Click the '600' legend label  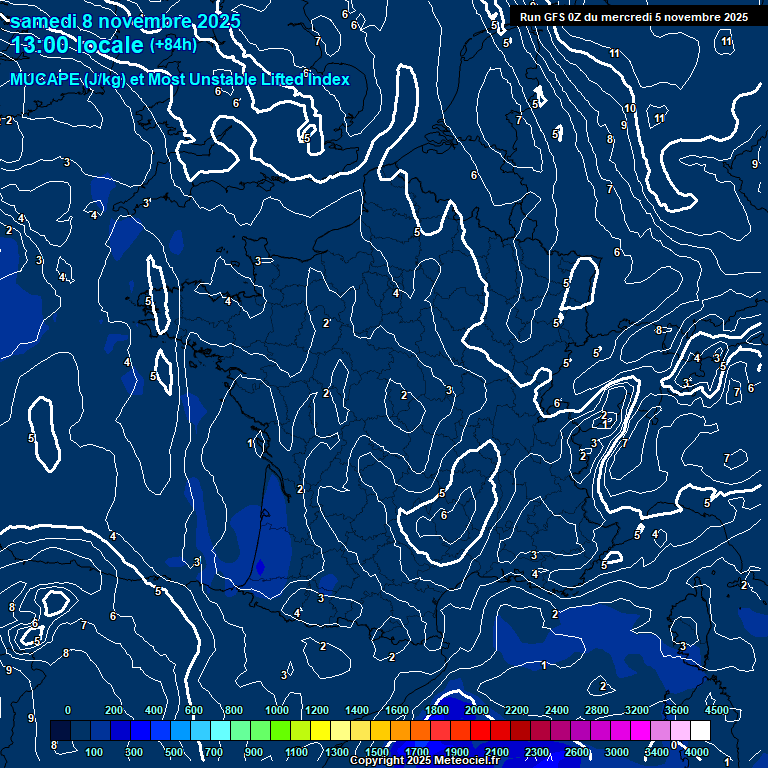coord(193,710)
